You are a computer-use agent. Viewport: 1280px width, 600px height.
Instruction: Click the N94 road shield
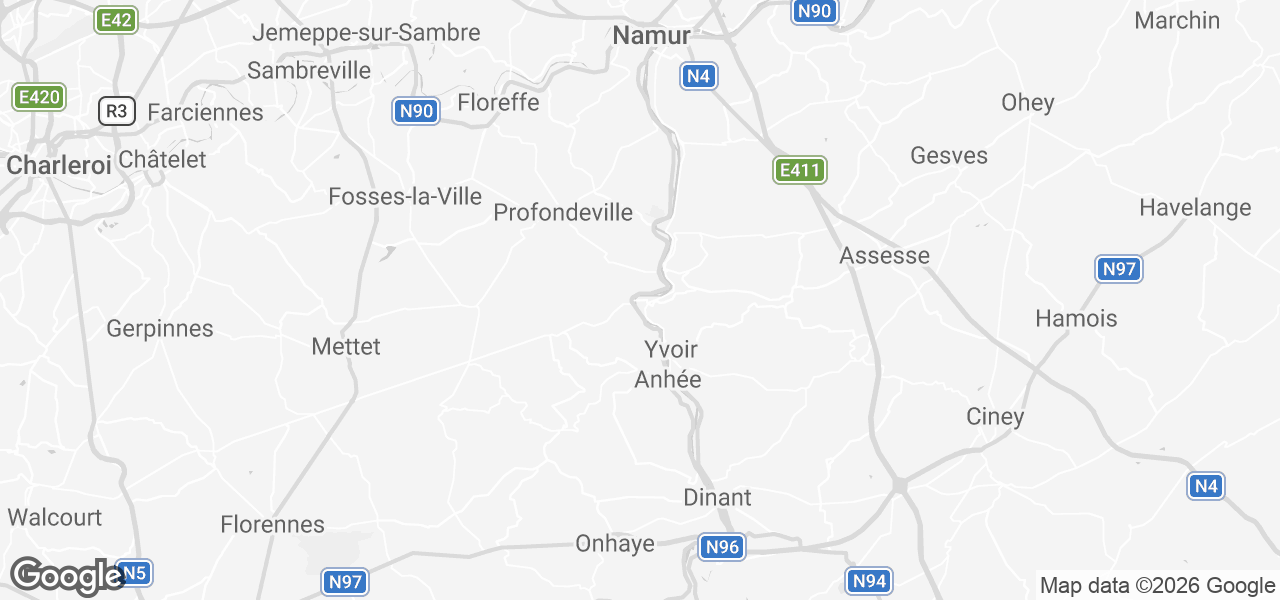[869, 581]
